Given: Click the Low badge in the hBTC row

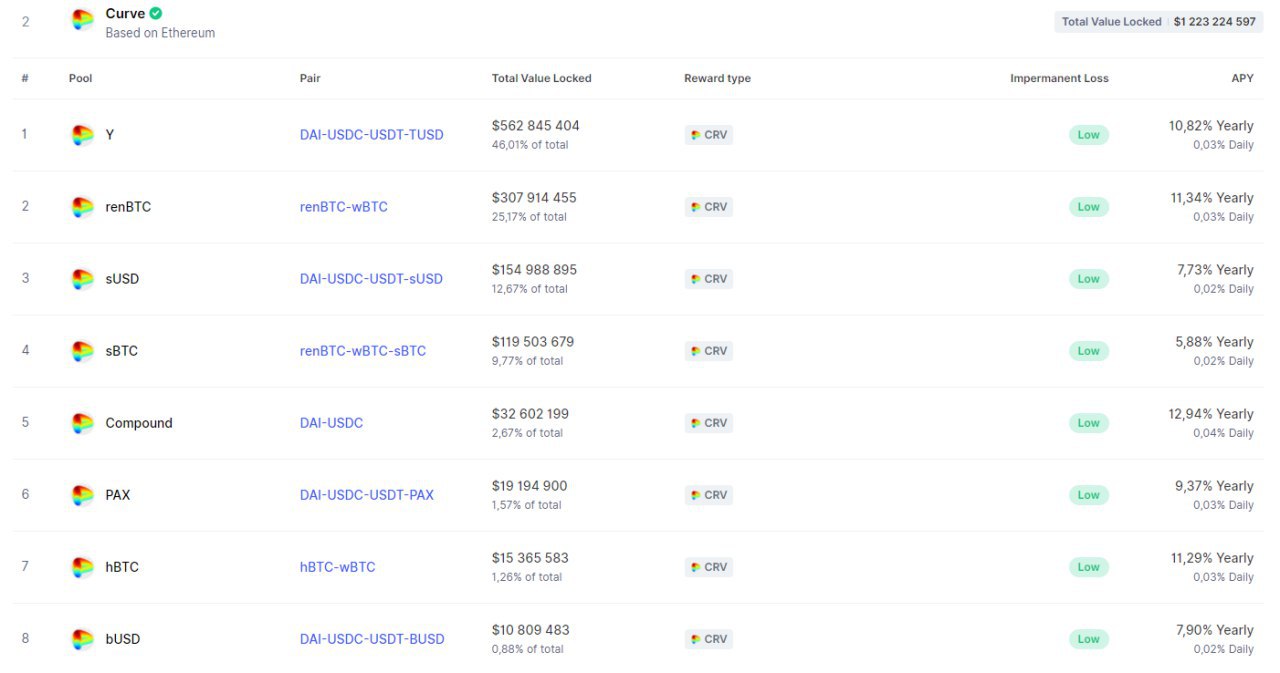Looking at the screenshot, I should click(x=1089, y=567).
